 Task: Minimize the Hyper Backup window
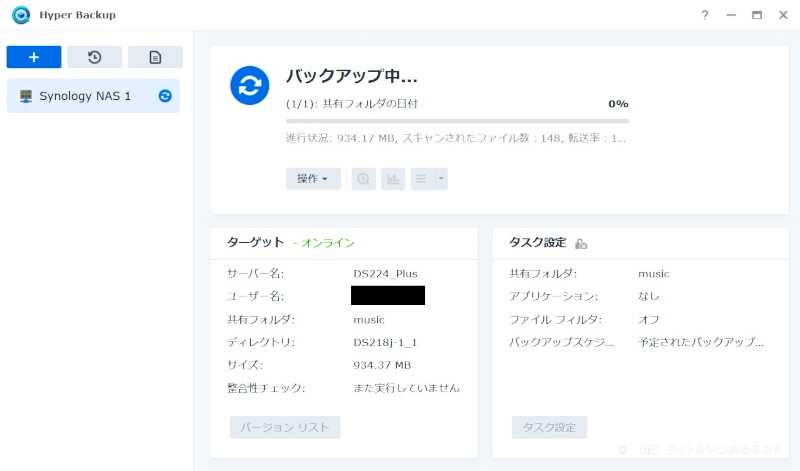point(731,15)
